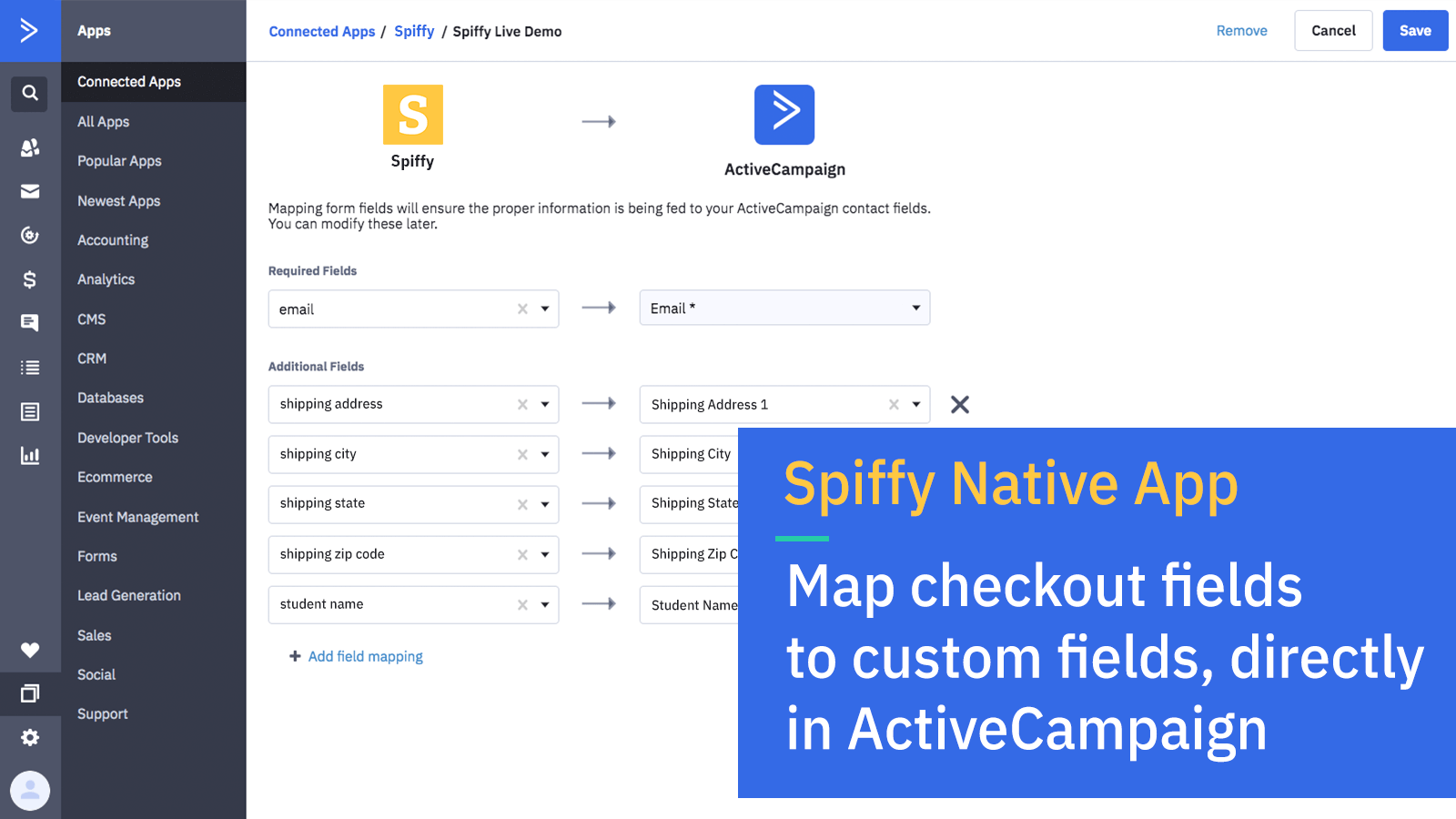The image size is (1456, 819).
Task: Click the yellow Spiffy app logo
Action: click(413, 115)
